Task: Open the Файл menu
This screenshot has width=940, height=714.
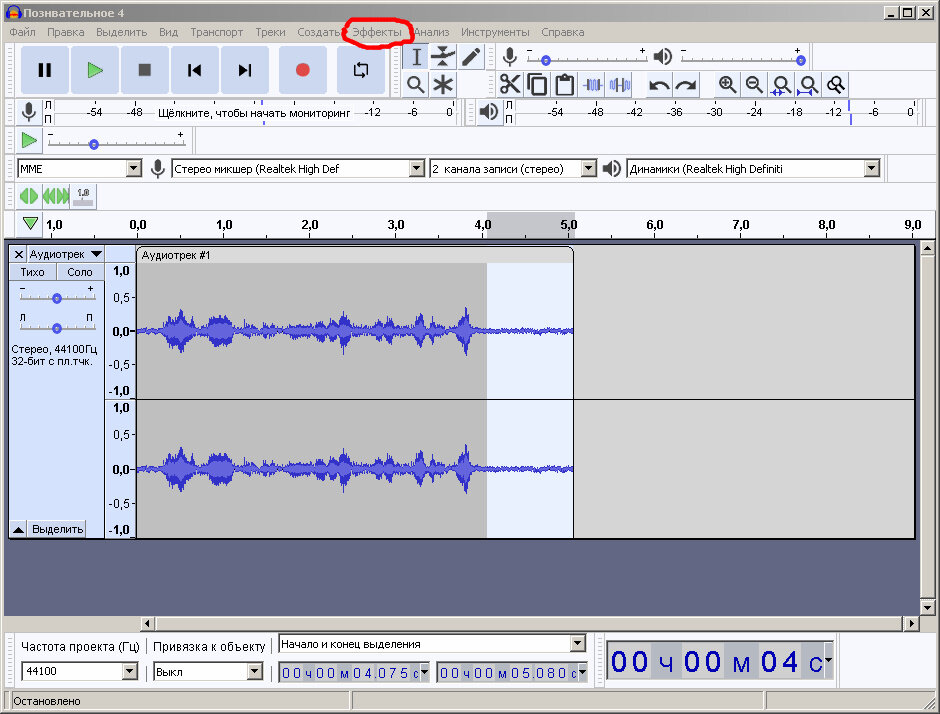Action: pos(22,32)
